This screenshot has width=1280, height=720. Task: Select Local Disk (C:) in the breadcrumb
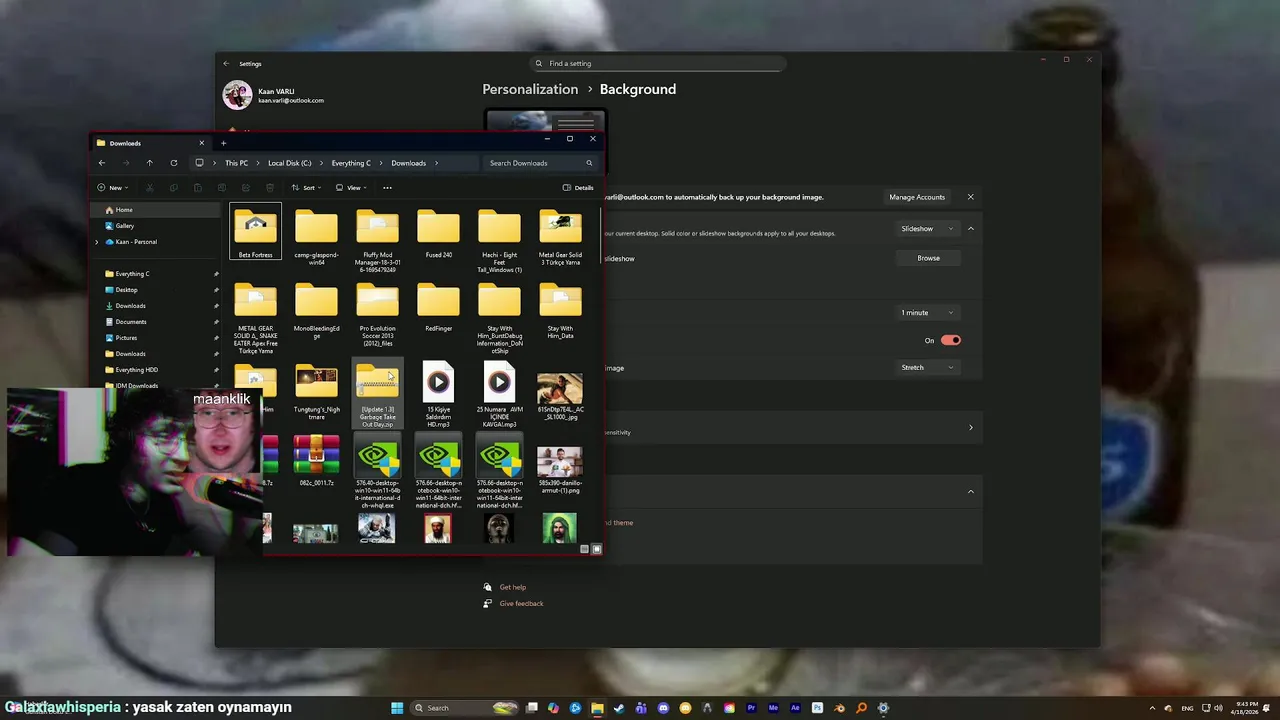[290, 163]
